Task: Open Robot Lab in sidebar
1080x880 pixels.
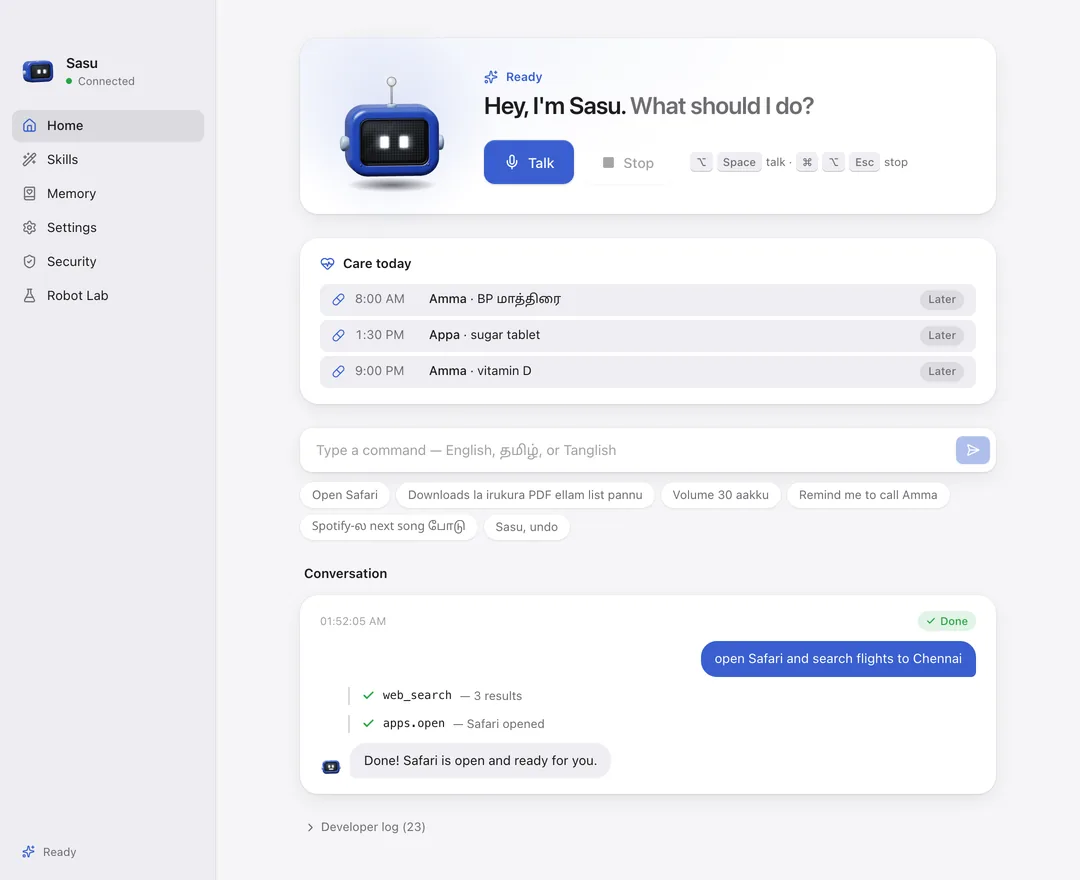Action: 108,295
